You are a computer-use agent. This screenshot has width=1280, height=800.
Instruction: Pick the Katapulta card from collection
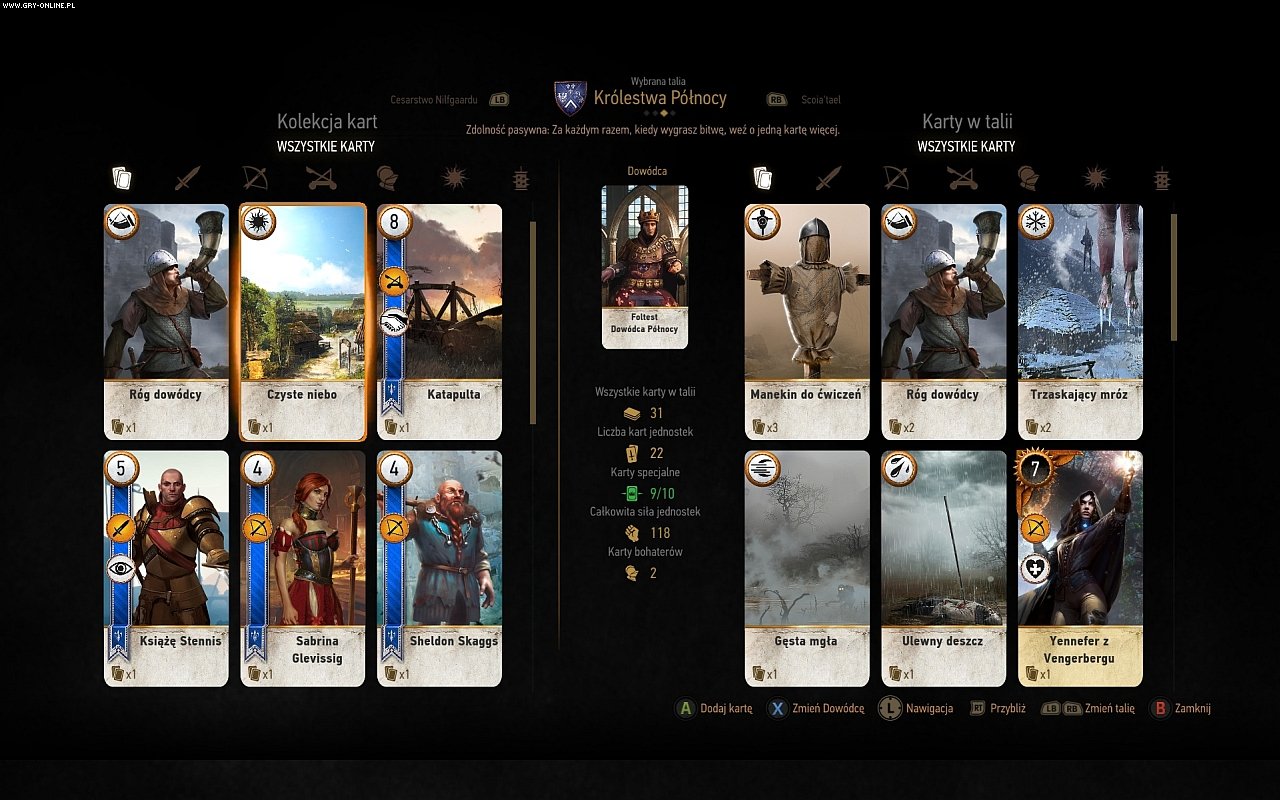point(439,322)
